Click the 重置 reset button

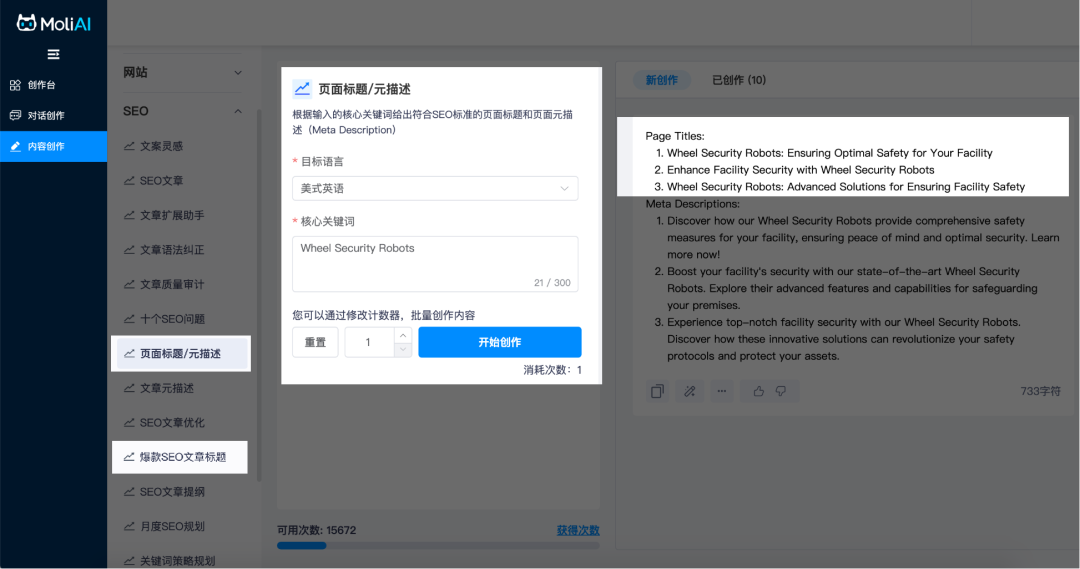click(x=315, y=342)
